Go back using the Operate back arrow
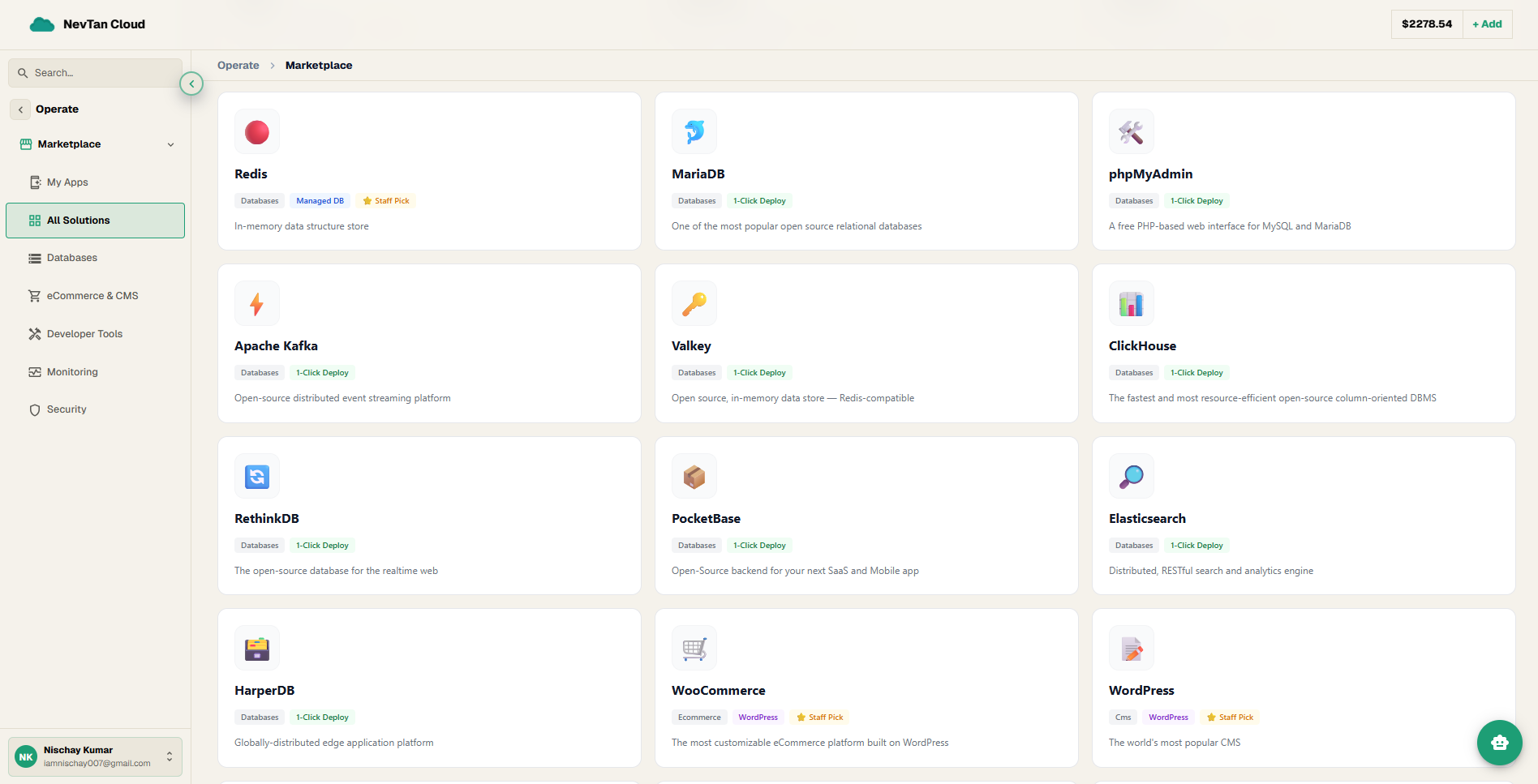Image resolution: width=1538 pixels, height=784 pixels. pyautogui.click(x=20, y=109)
